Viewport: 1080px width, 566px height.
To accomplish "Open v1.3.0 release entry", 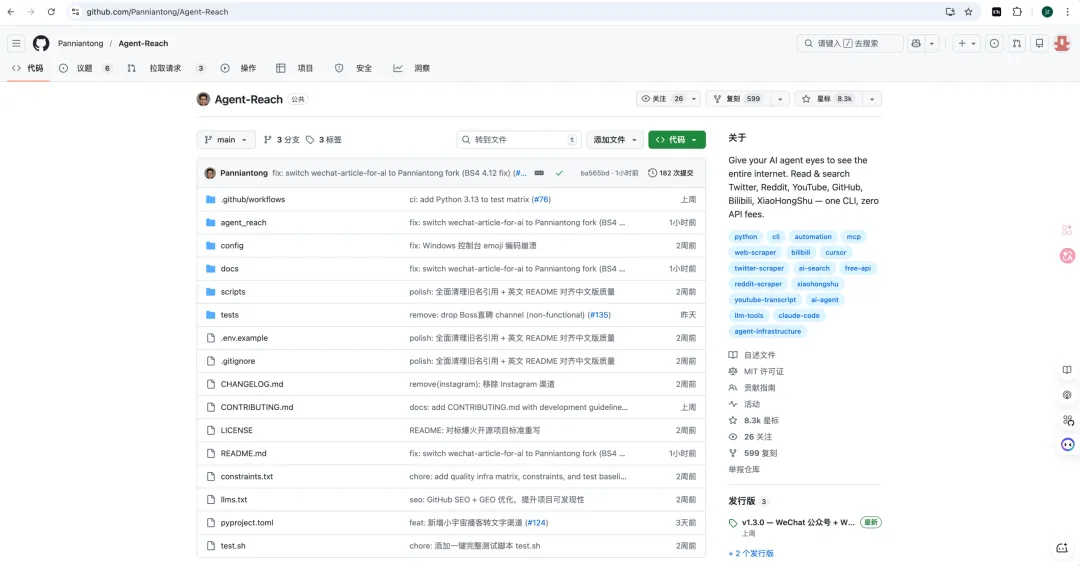I will coord(798,523).
